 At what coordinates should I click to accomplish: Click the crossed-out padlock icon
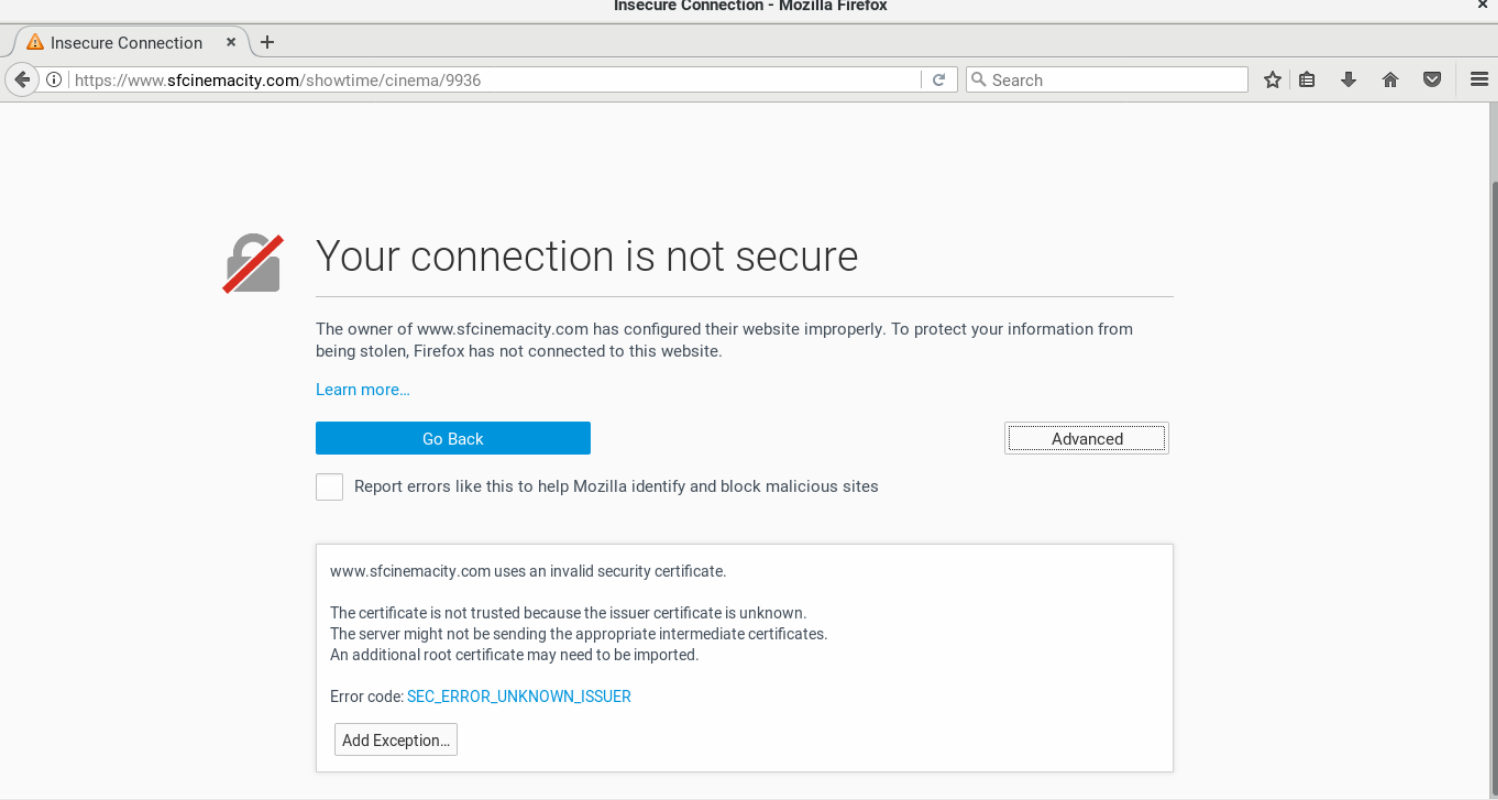point(253,264)
